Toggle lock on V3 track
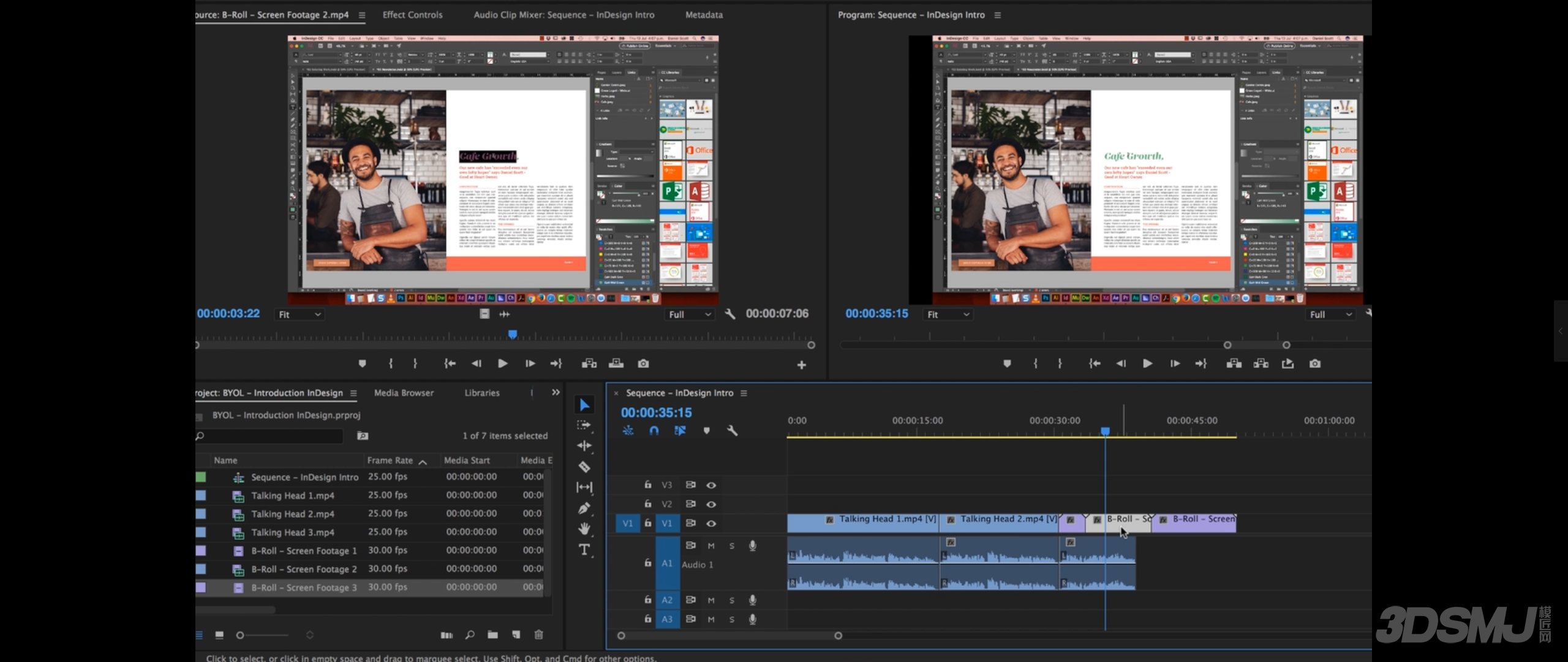 tap(647, 484)
